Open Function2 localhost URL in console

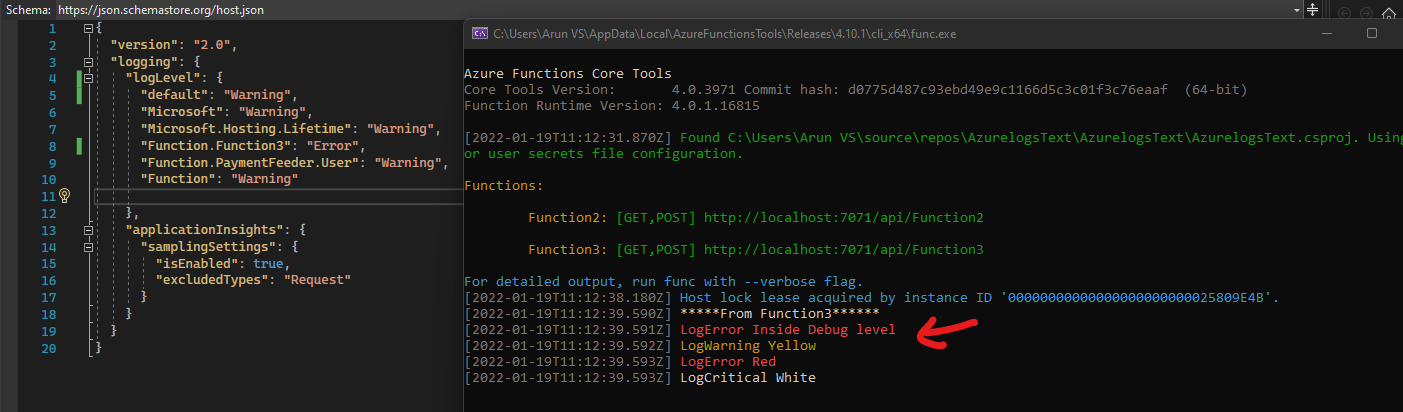point(844,217)
